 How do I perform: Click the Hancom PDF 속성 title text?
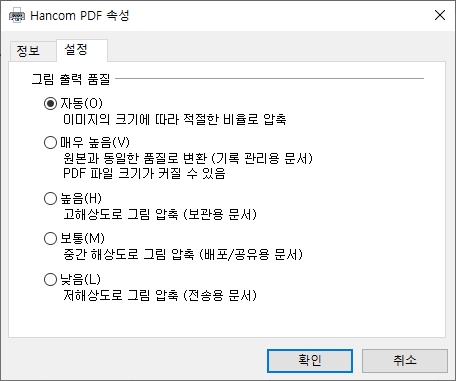pos(80,16)
